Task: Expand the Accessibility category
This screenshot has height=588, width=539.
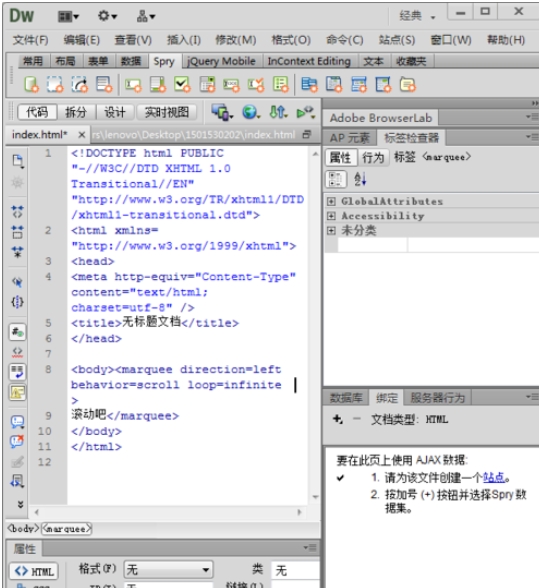Action: click(x=331, y=216)
